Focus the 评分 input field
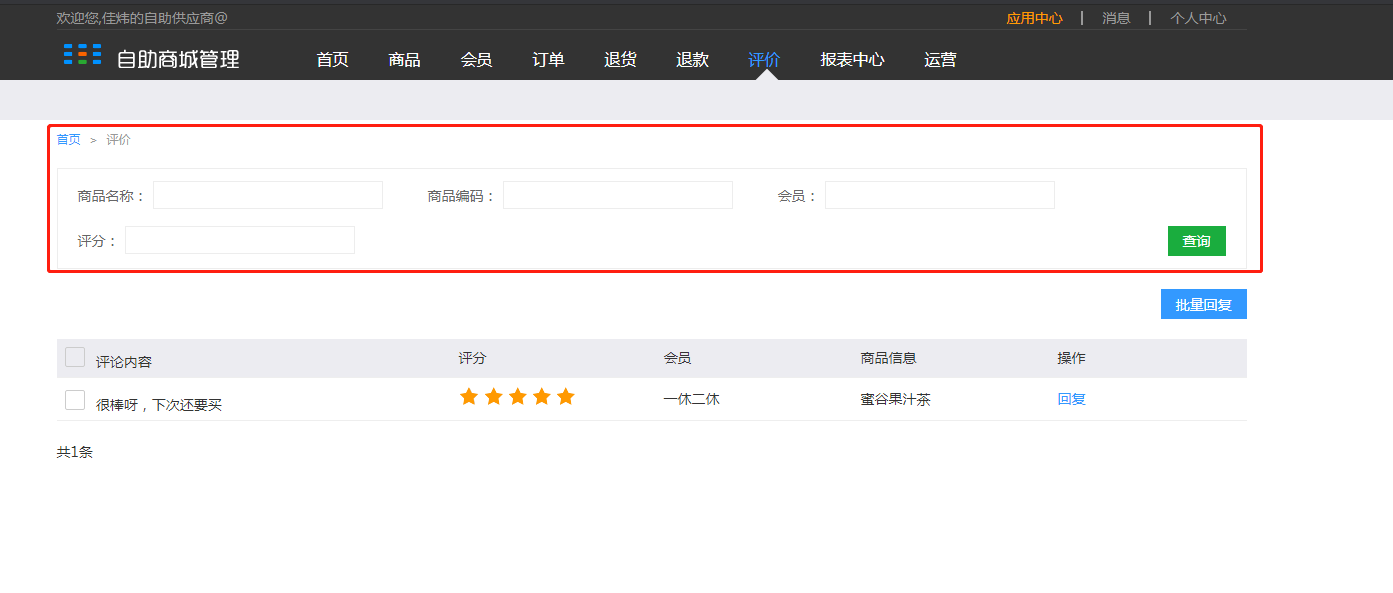The width and height of the screenshot is (1393, 593). pyautogui.click(x=240, y=240)
